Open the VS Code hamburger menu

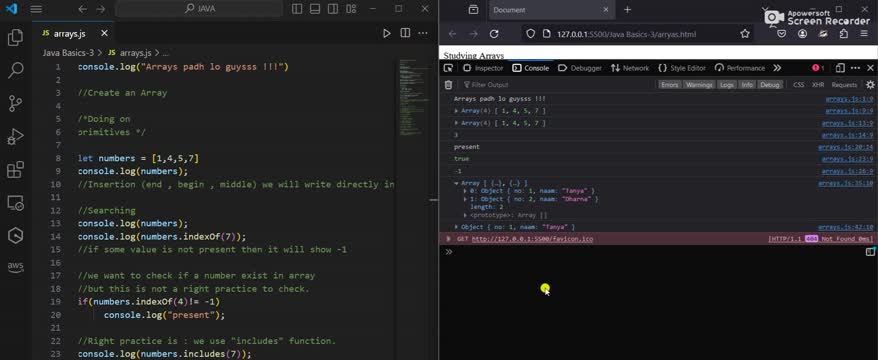coord(36,9)
